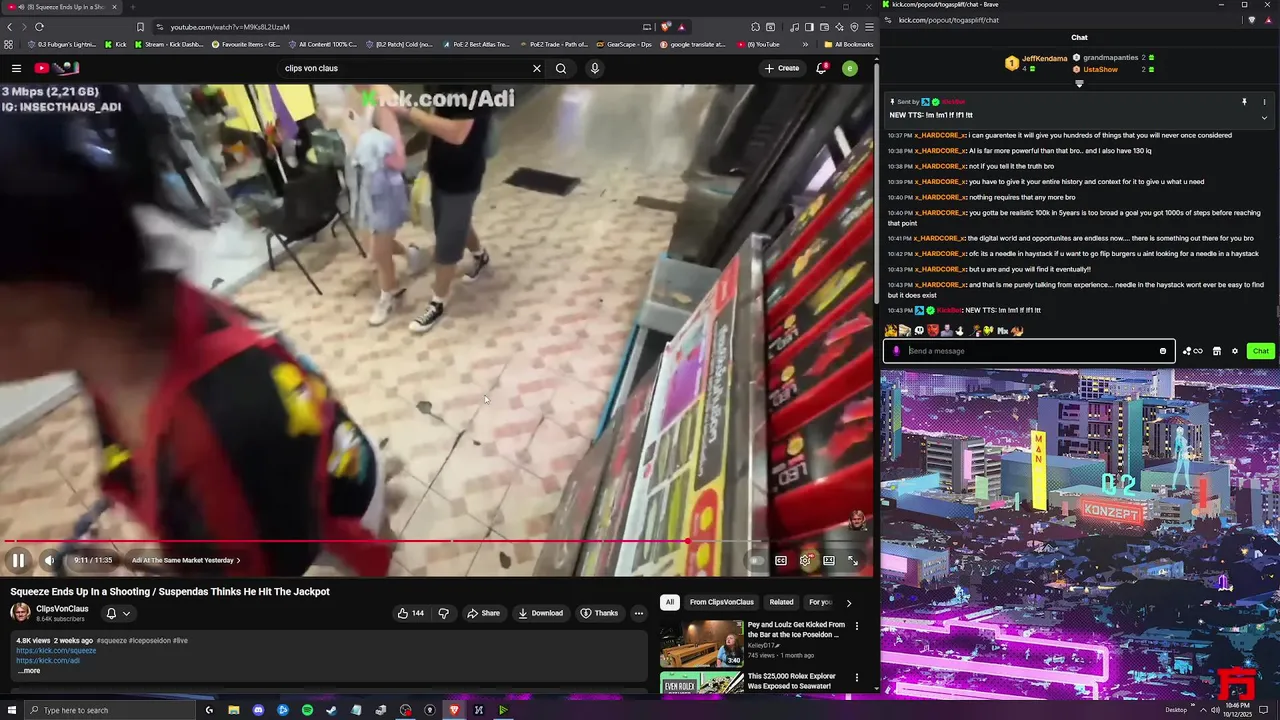Toggle subtitles/closed captions
Image resolution: width=1280 pixels, height=720 pixels.
(781, 560)
